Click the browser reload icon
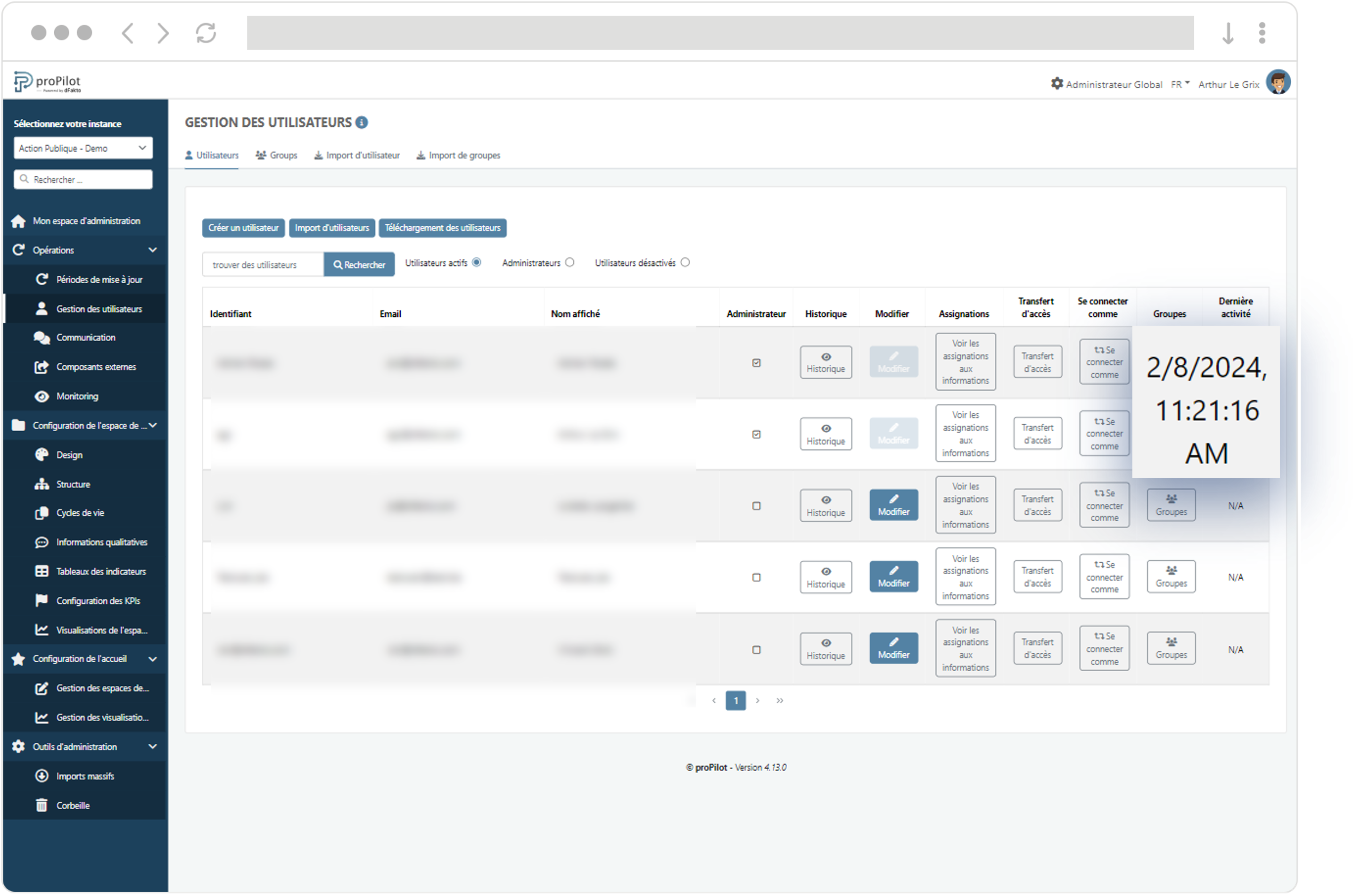The image size is (1353, 896). [x=206, y=33]
